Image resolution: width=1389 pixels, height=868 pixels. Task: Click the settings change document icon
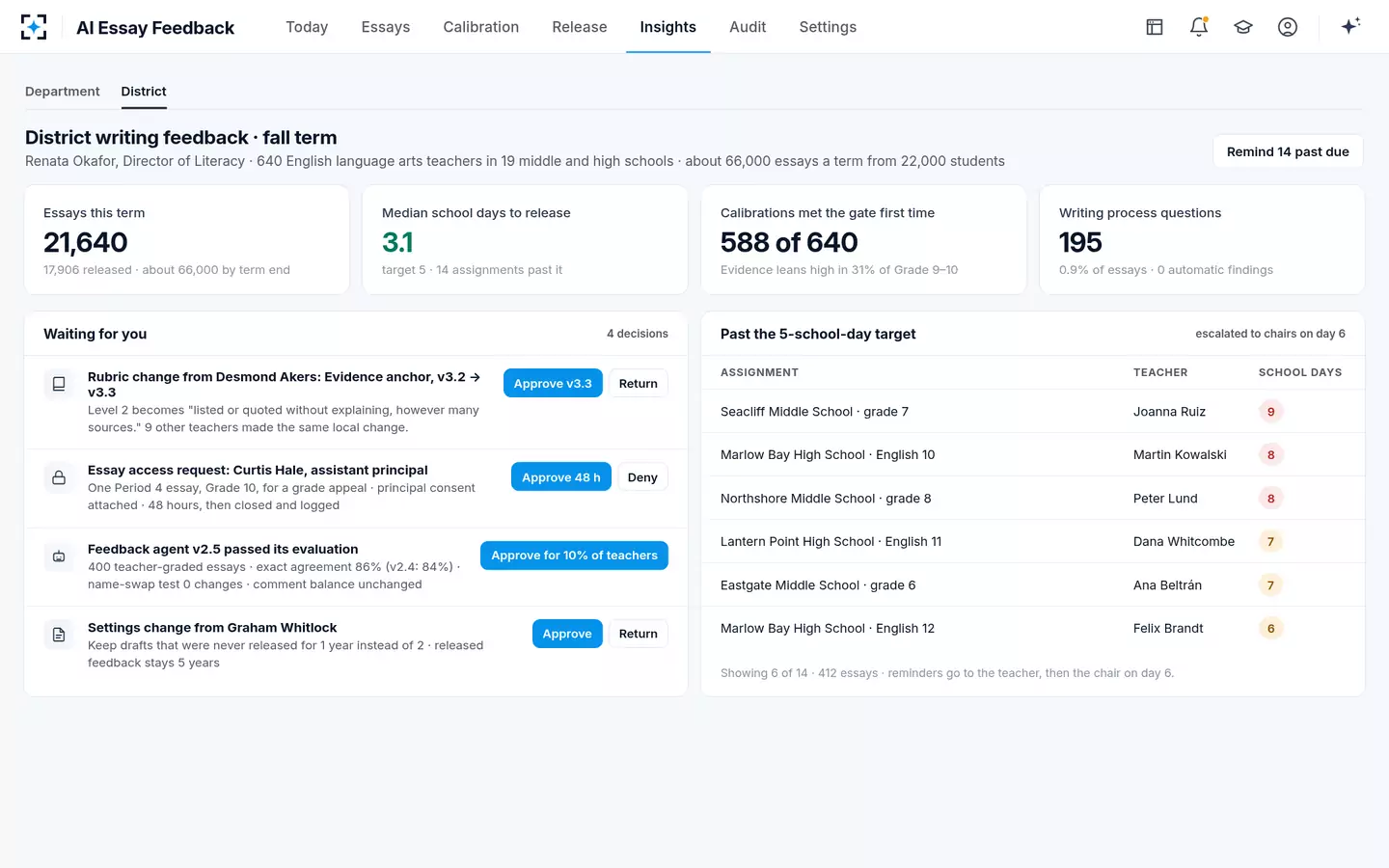coord(59,635)
